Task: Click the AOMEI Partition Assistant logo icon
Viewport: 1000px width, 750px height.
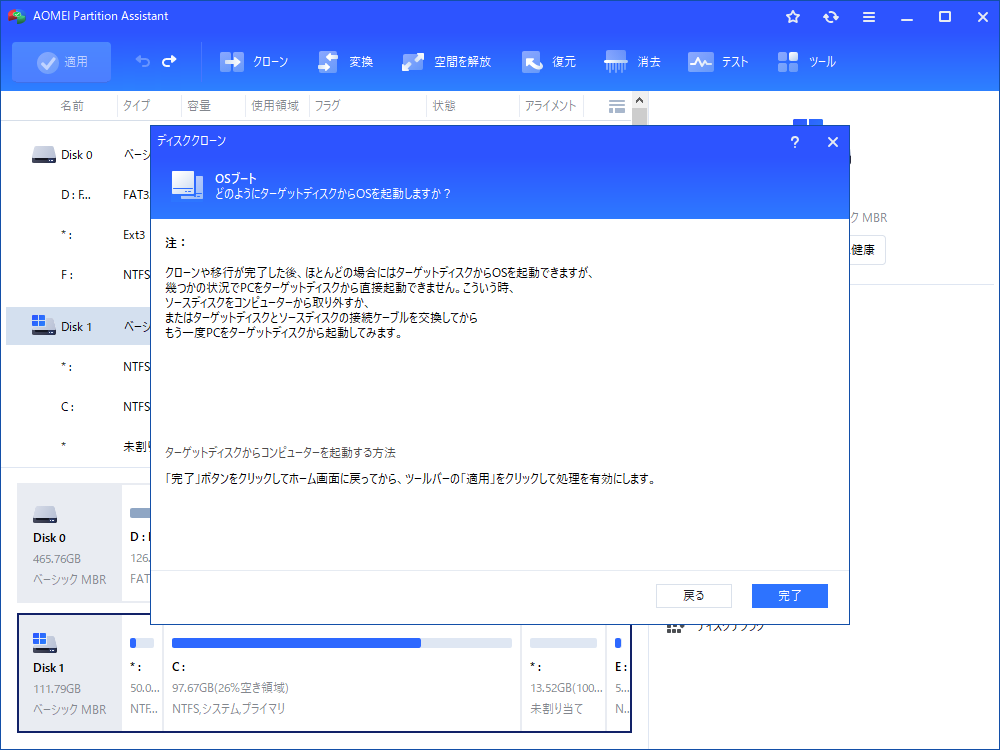Action: click(x=16, y=16)
